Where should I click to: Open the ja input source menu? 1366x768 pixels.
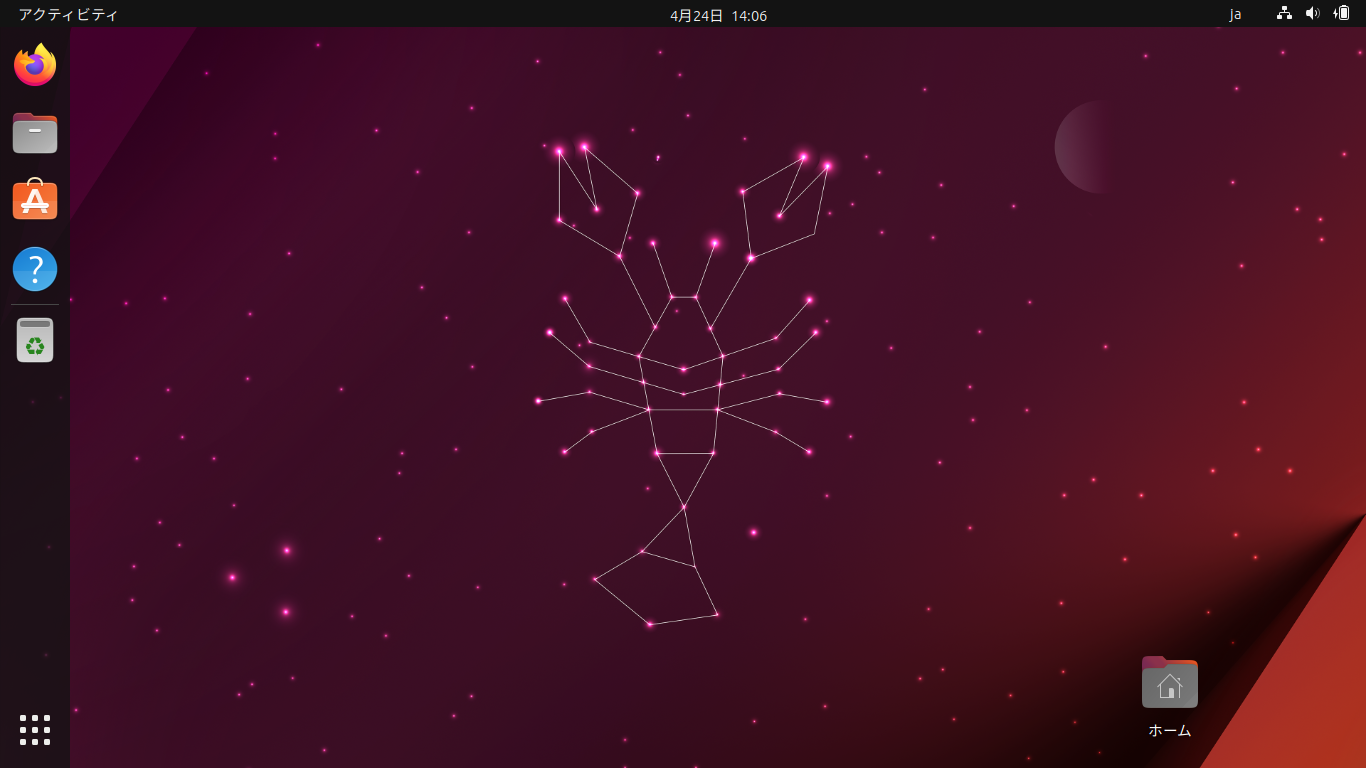tap(1235, 14)
